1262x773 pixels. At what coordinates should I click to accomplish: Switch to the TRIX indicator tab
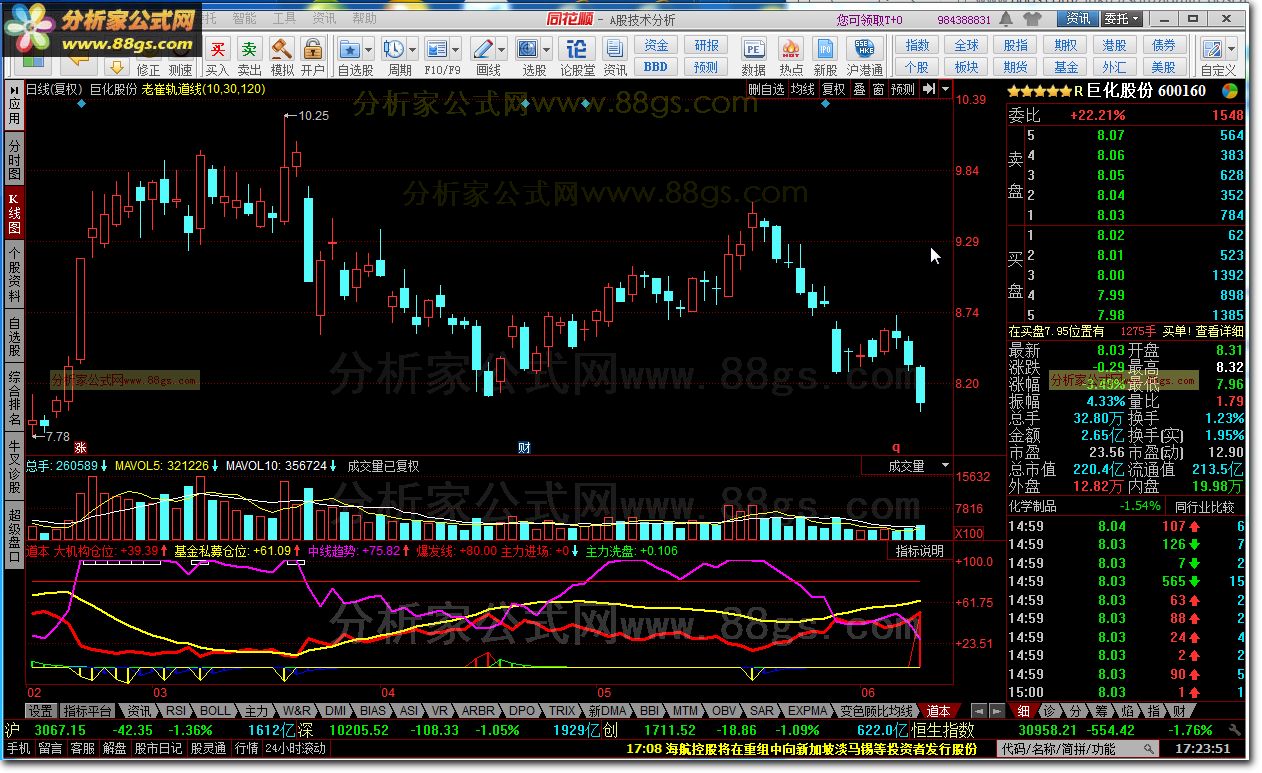(562, 711)
